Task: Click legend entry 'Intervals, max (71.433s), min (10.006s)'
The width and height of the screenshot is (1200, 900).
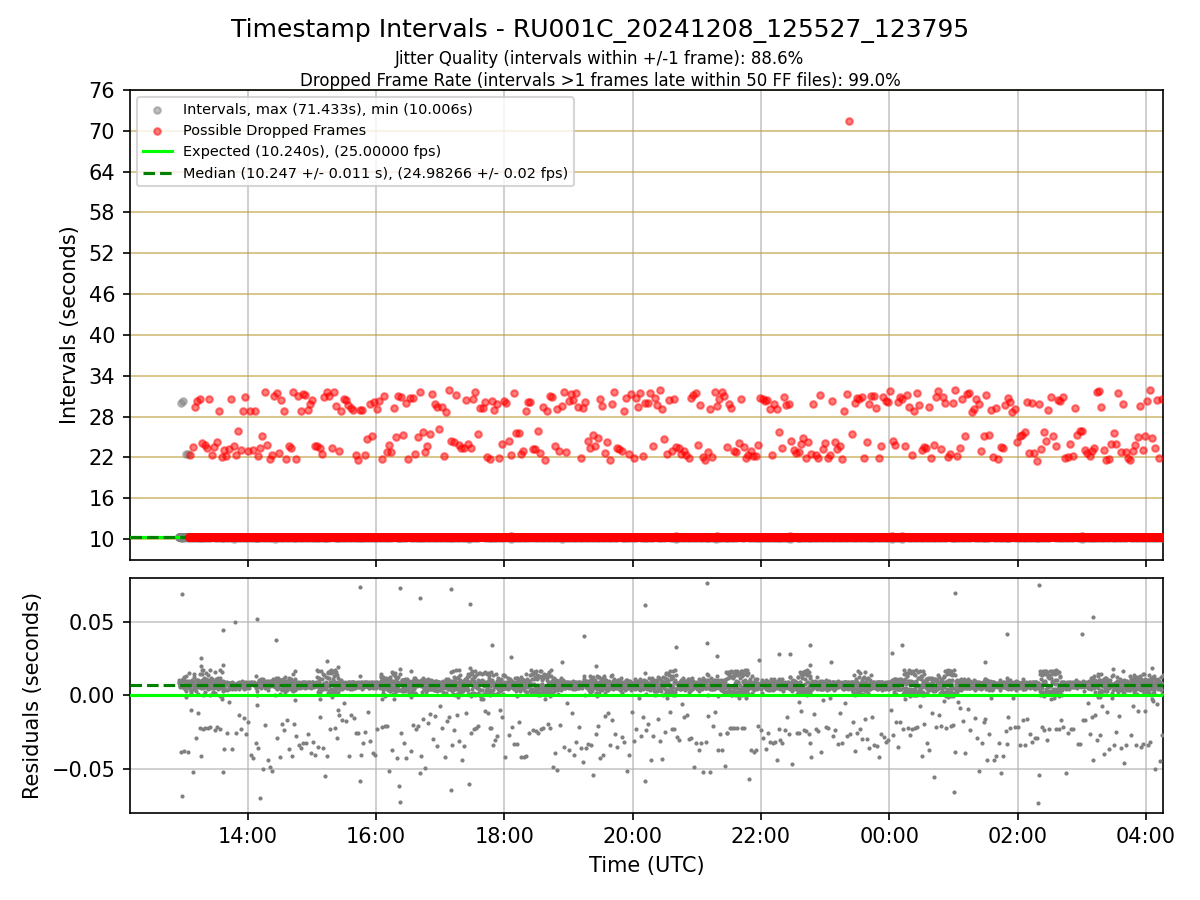Action: click(328, 109)
